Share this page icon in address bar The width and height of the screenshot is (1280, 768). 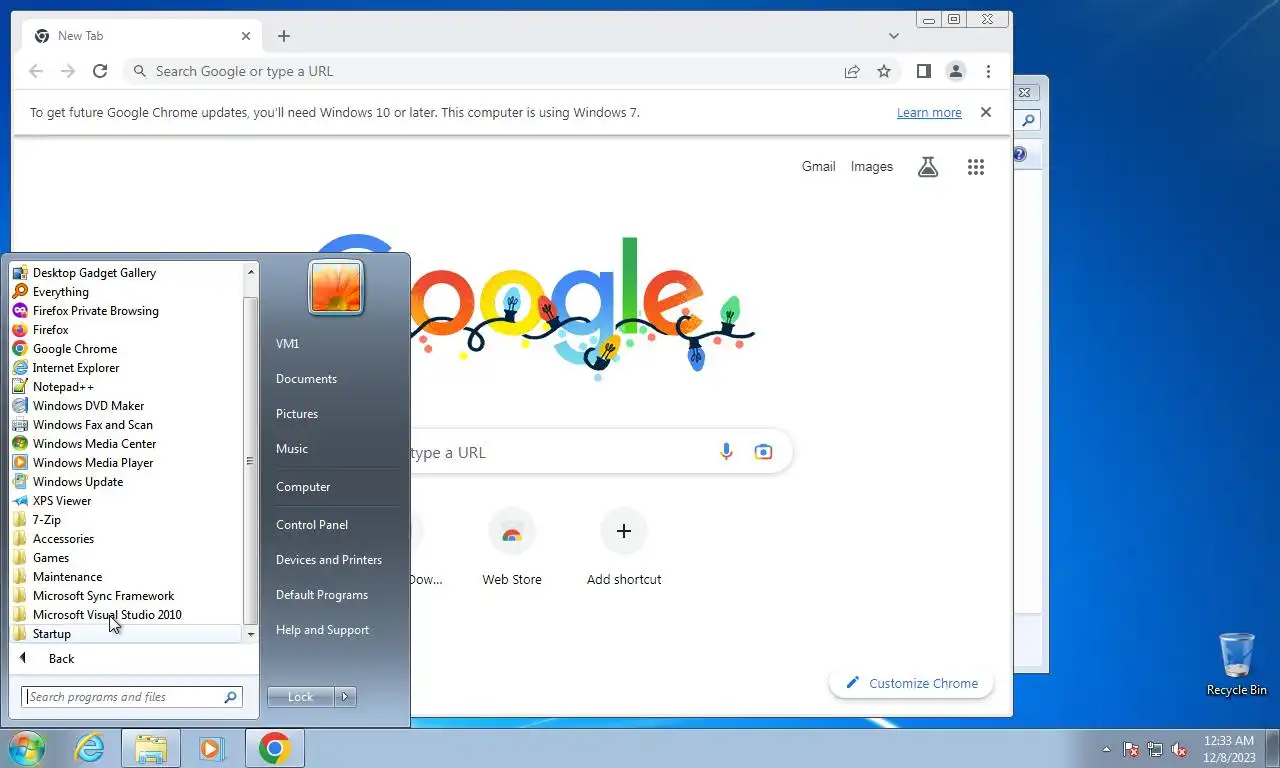pos(852,71)
